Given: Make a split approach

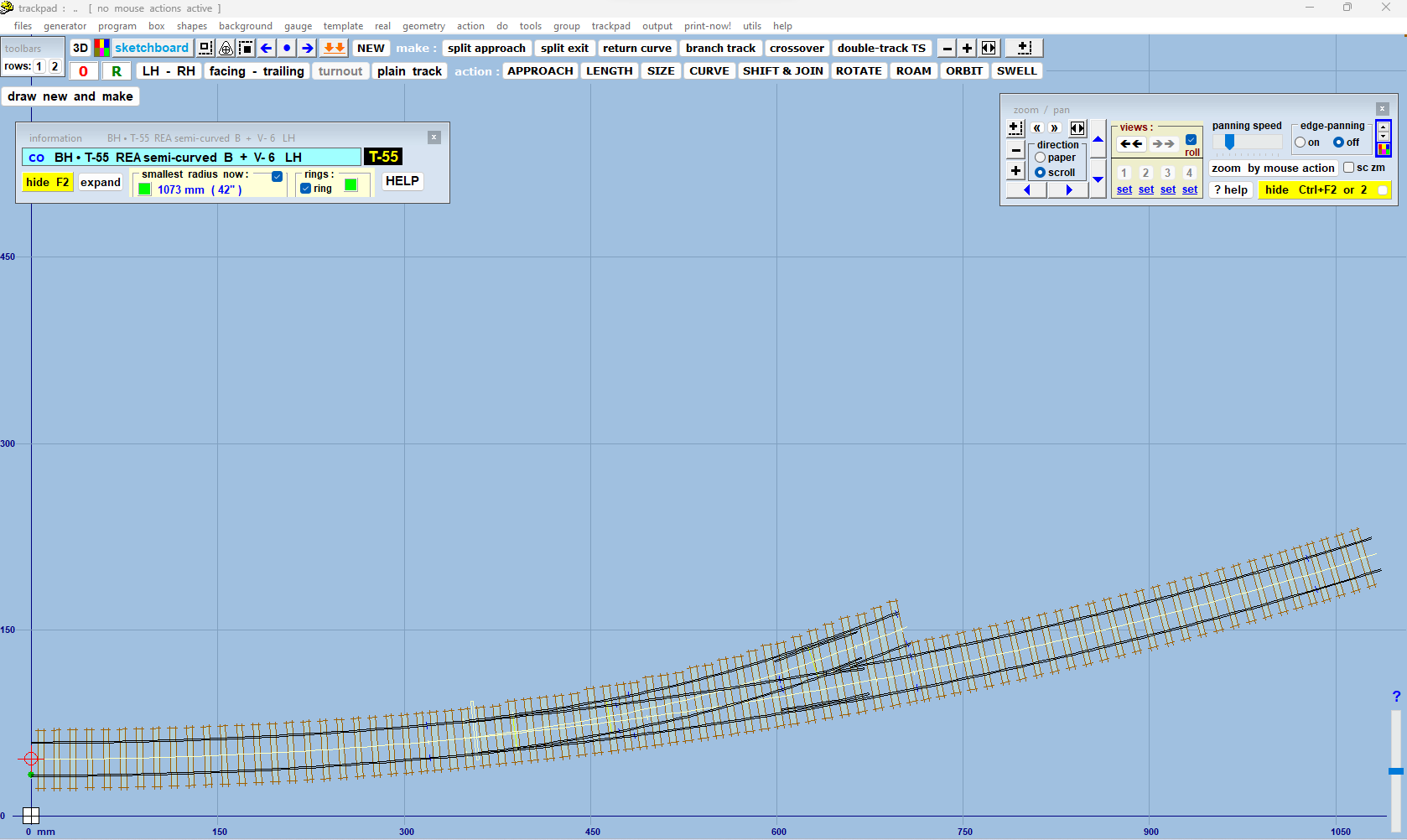Looking at the screenshot, I should (486, 48).
